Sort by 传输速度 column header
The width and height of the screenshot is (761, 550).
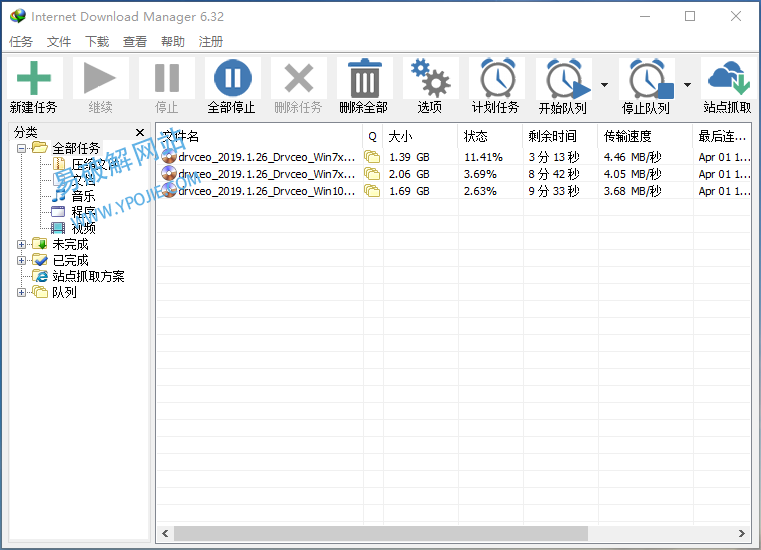(x=645, y=136)
